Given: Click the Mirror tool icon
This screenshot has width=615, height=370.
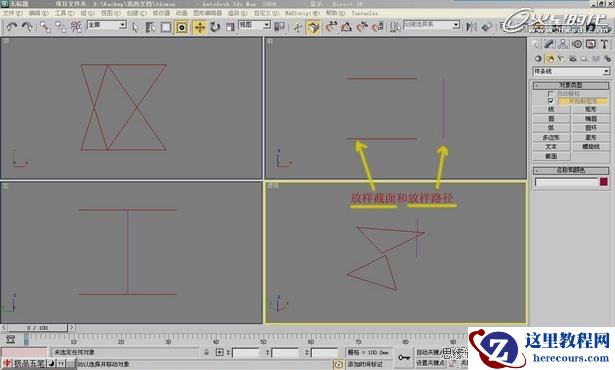Looking at the screenshot, I should pos(471,27).
